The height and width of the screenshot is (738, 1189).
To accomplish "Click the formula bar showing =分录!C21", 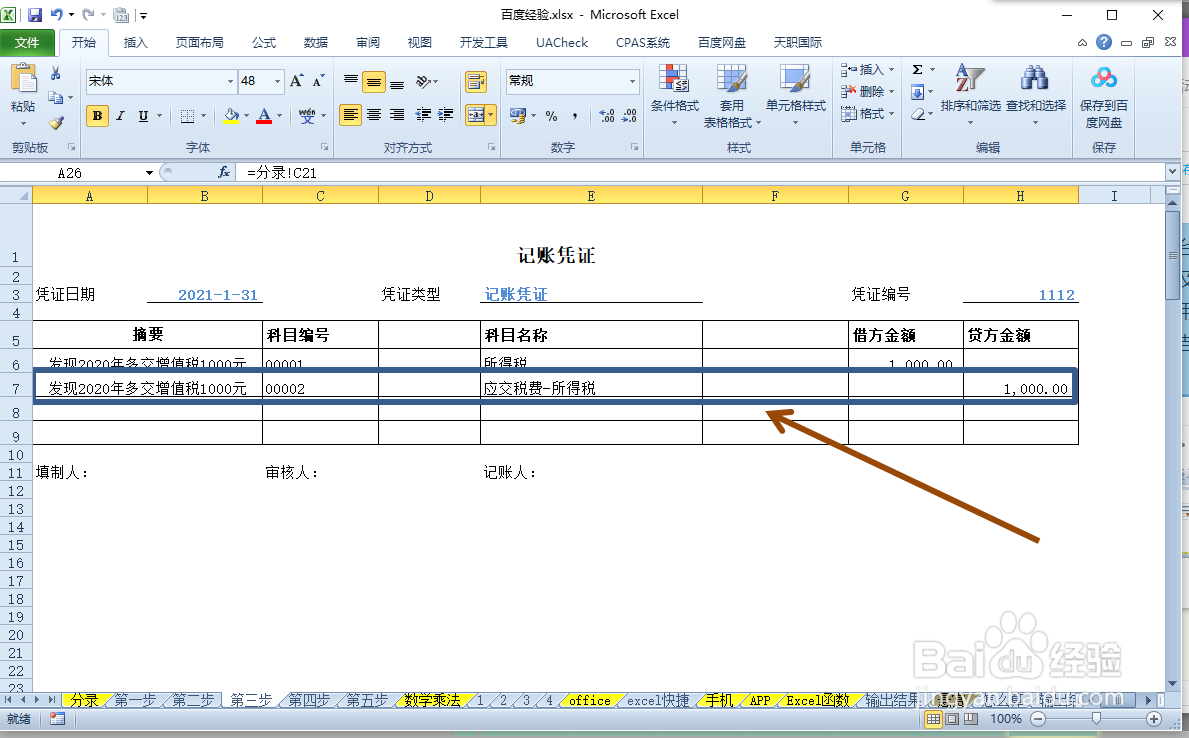I will (701, 173).
